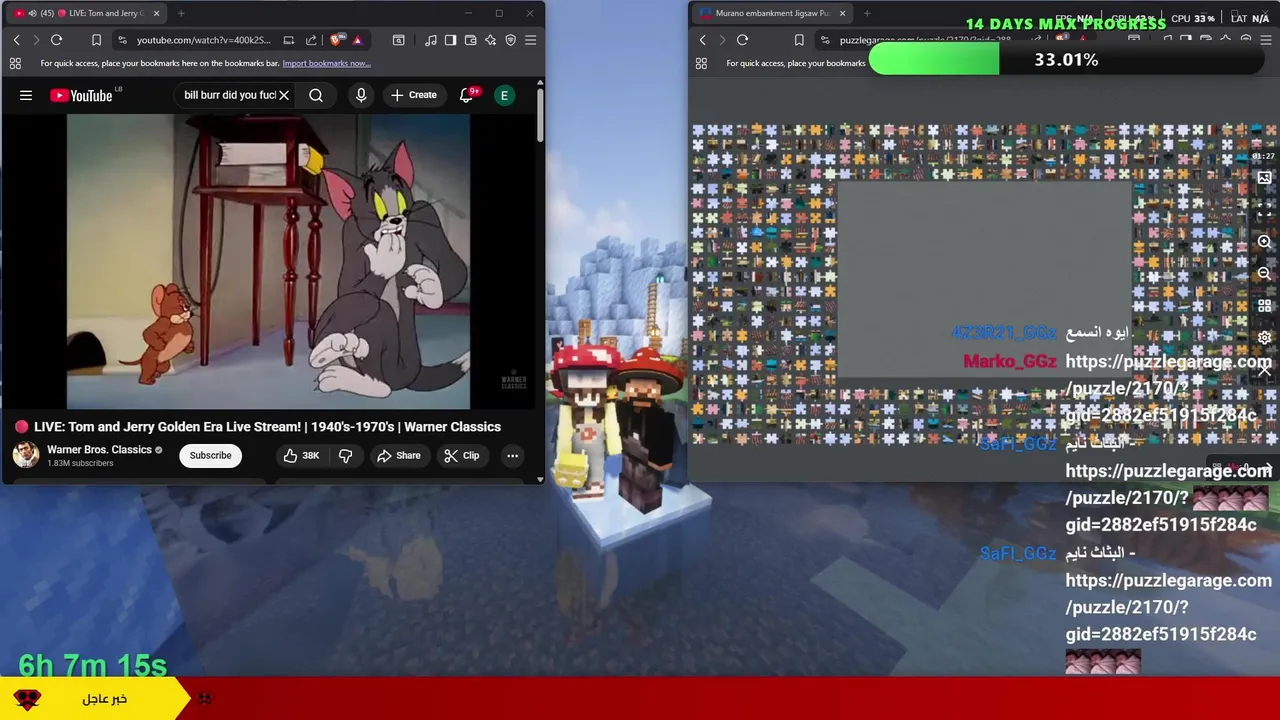This screenshot has width=1280, height=720.
Task: Click the youtube.com address bar
Action: pos(205,40)
